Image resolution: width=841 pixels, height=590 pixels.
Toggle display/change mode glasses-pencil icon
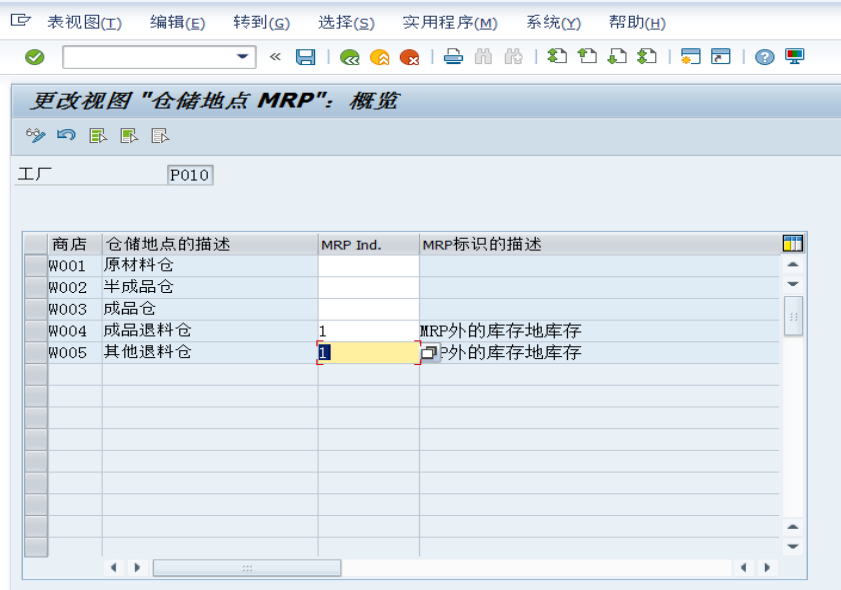tap(36, 135)
